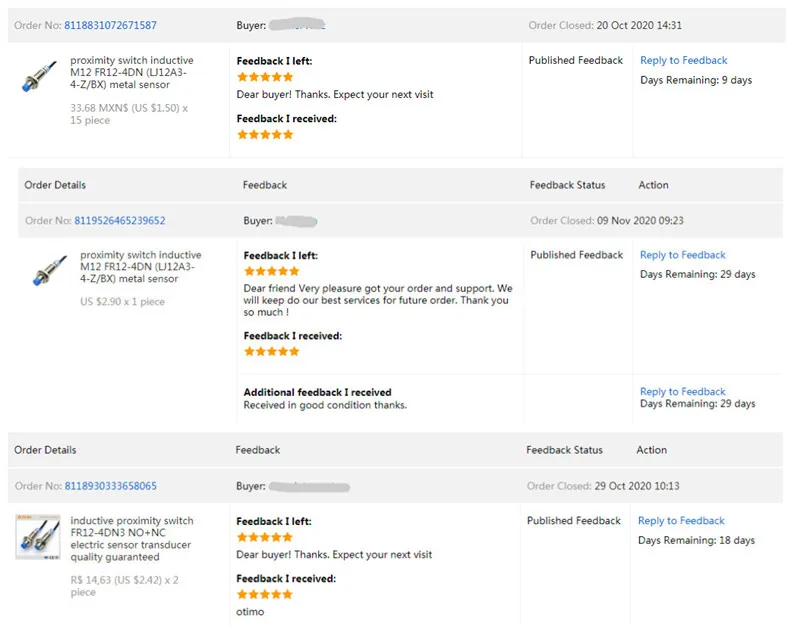Open order number 8118831072671587 link
The height and width of the screenshot is (634, 800).
pos(110,25)
